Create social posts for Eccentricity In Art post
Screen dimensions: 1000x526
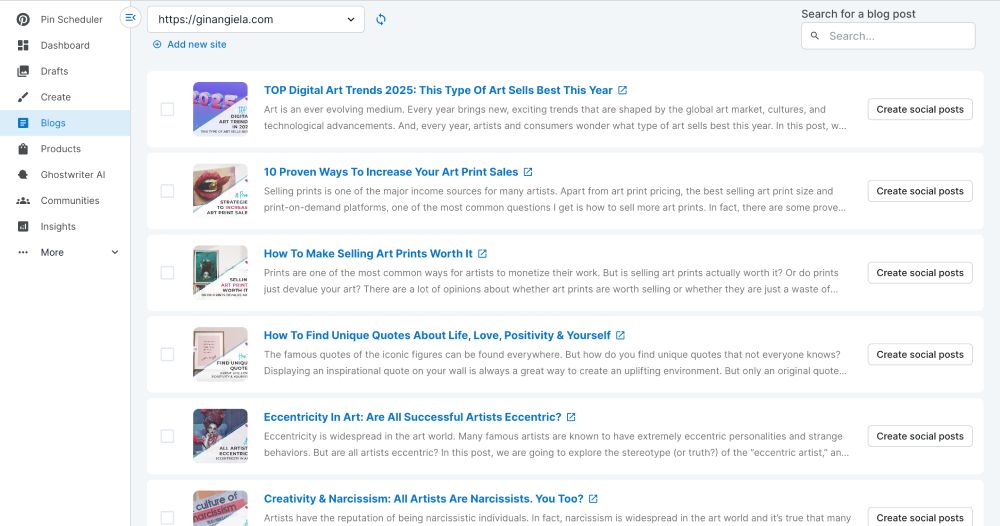click(x=920, y=435)
